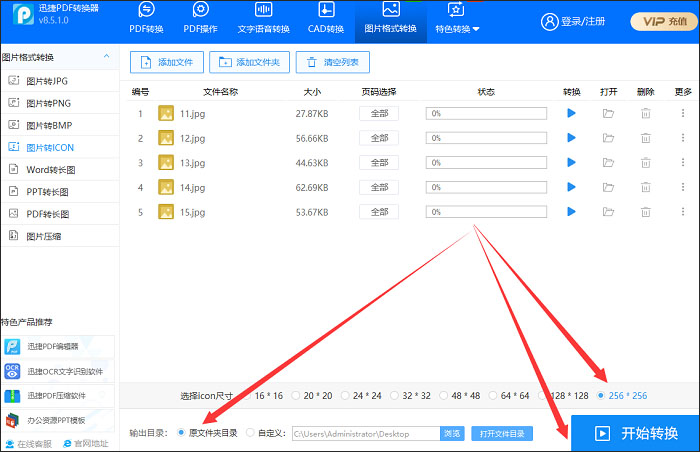Image resolution: width=700 pixels, height=452 pixels.
Task: Click the 开始转换 start button
Action: [635, 433]
